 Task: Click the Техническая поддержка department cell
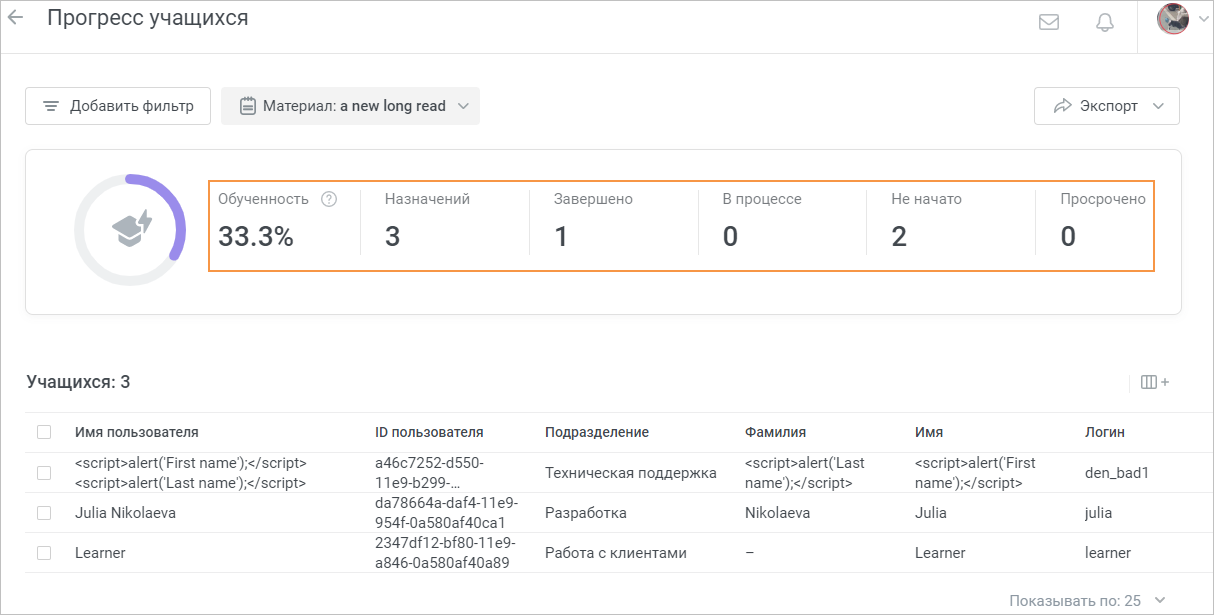pyautogui.click(x=631, y=473)
